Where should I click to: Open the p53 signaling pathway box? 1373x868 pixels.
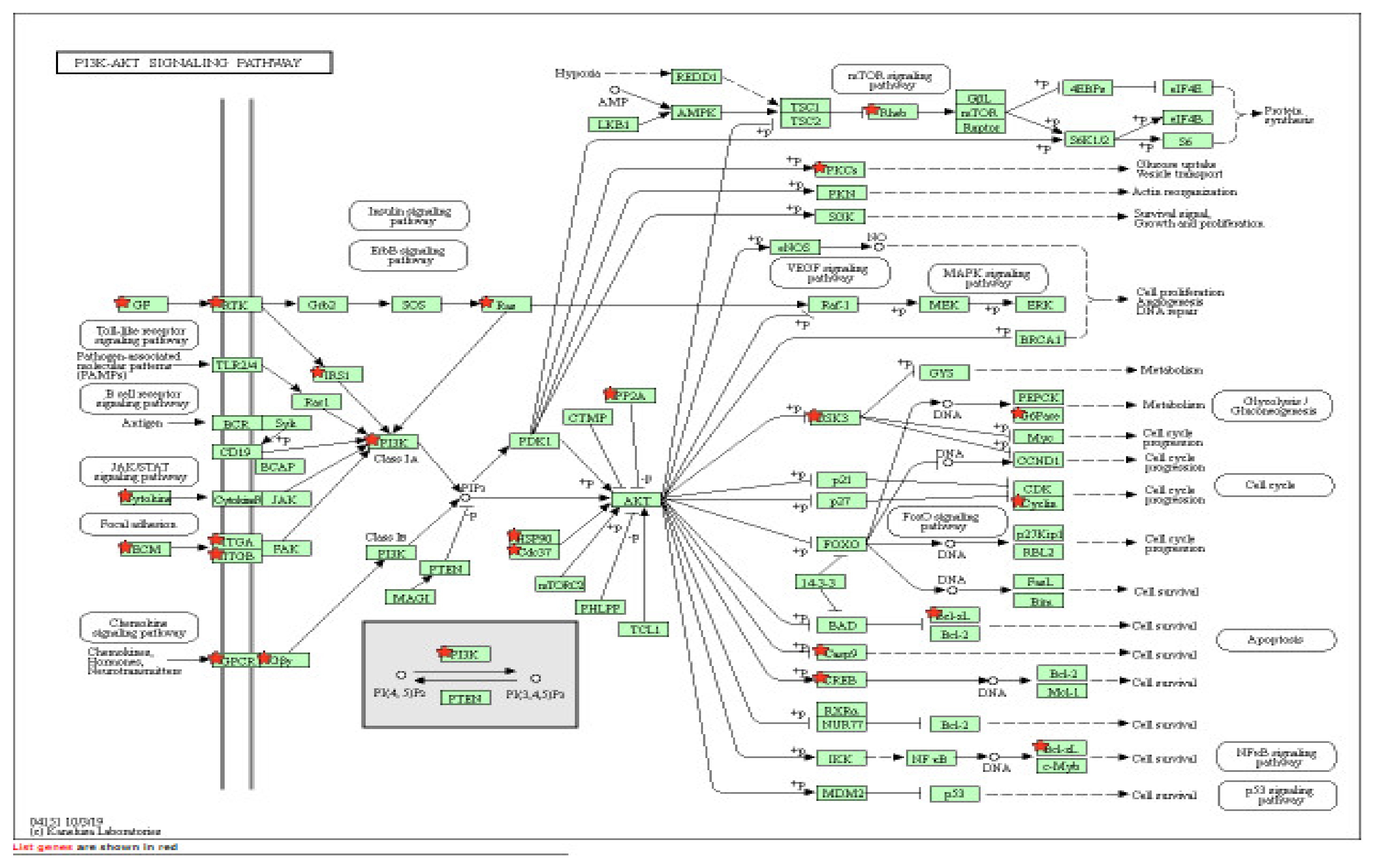1277,795
